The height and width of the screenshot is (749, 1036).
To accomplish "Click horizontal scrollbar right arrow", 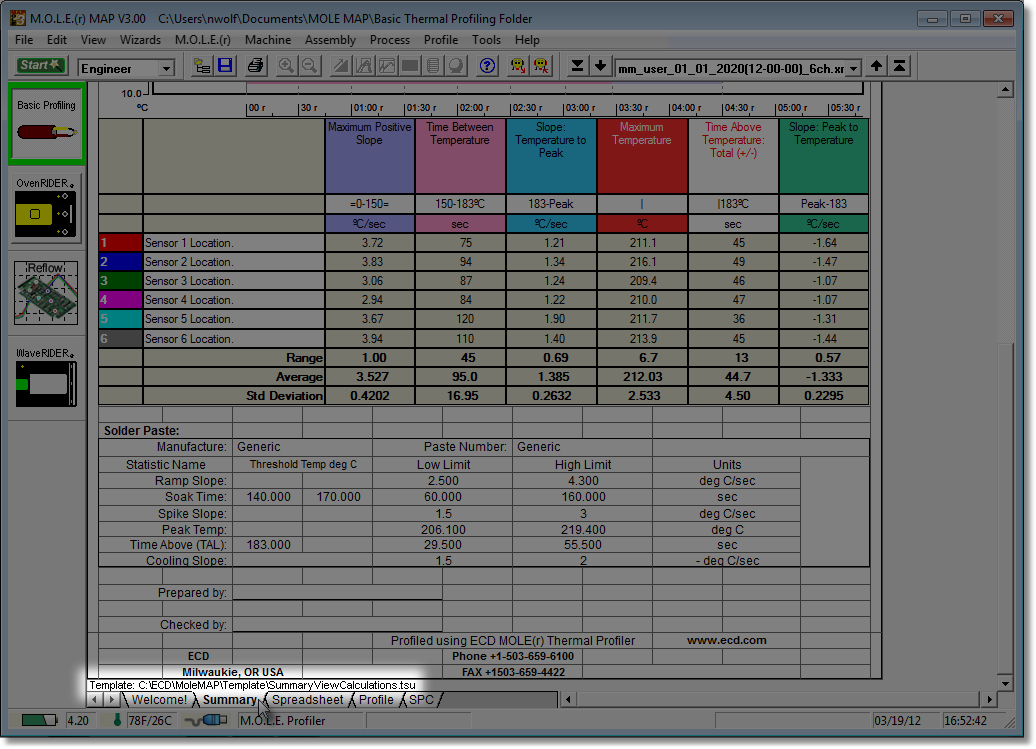I will (989, 699).
